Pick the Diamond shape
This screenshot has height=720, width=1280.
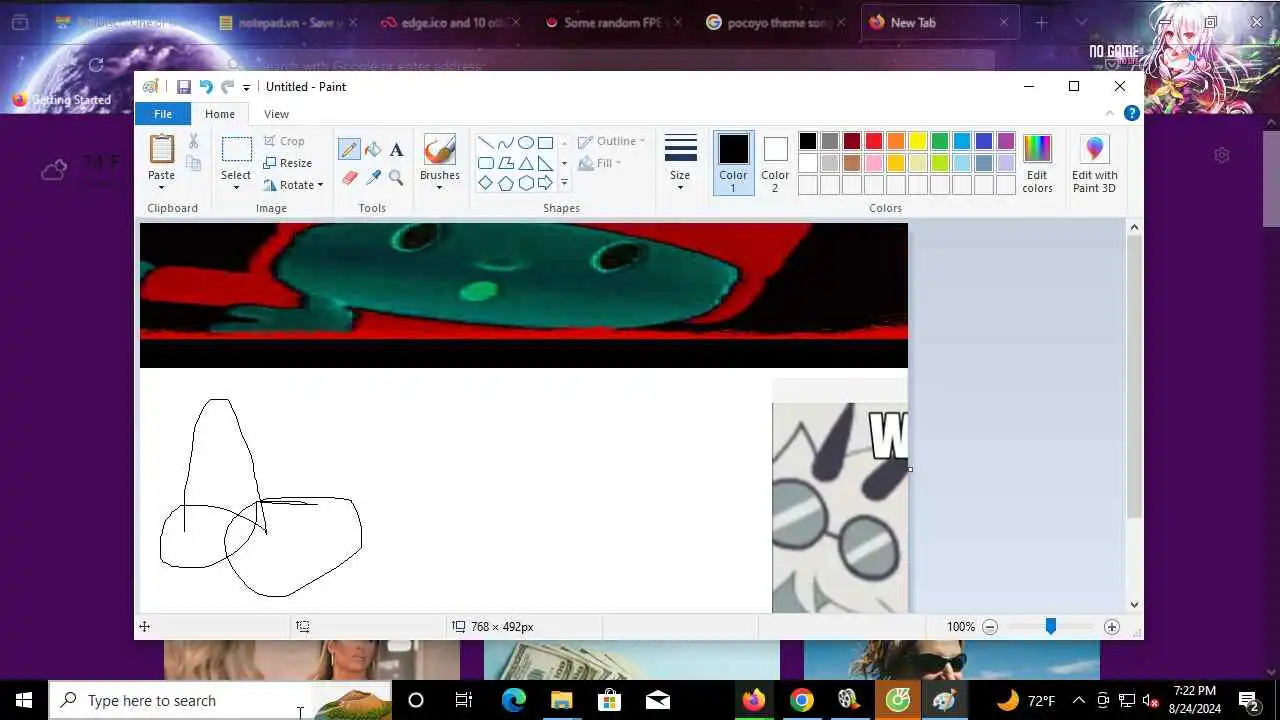pos(485,183)
